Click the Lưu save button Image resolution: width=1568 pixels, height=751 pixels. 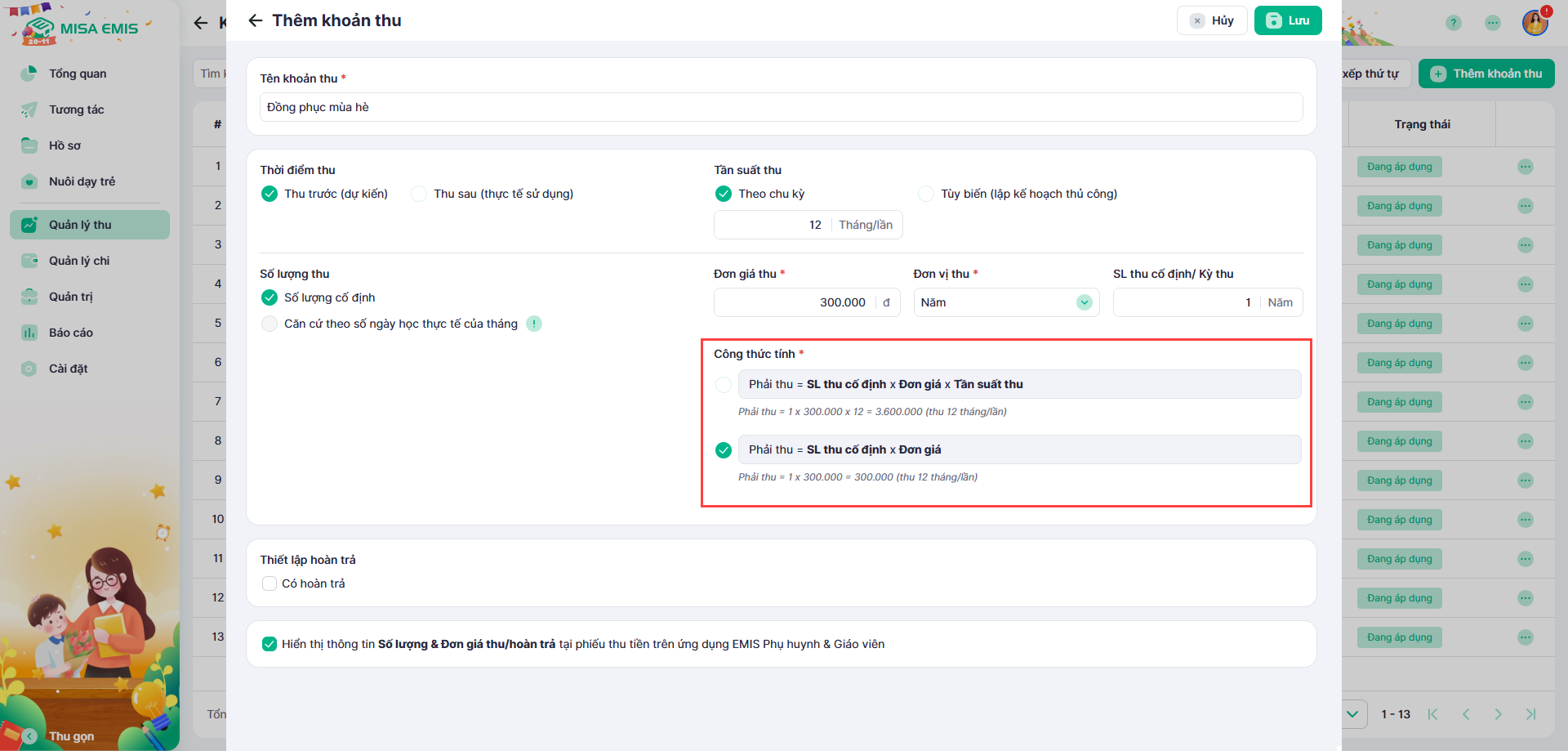click(x=1287, y=20)
